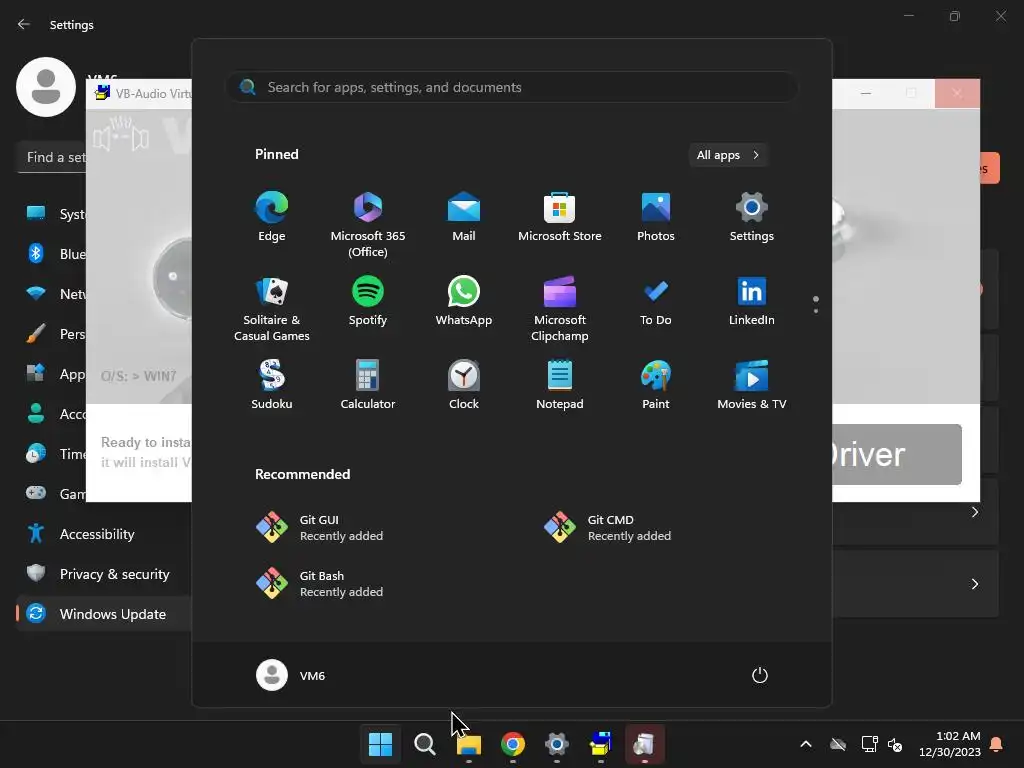Focus the Start menu search box
Screen dimensions: 1024x768
click(511, 87)
